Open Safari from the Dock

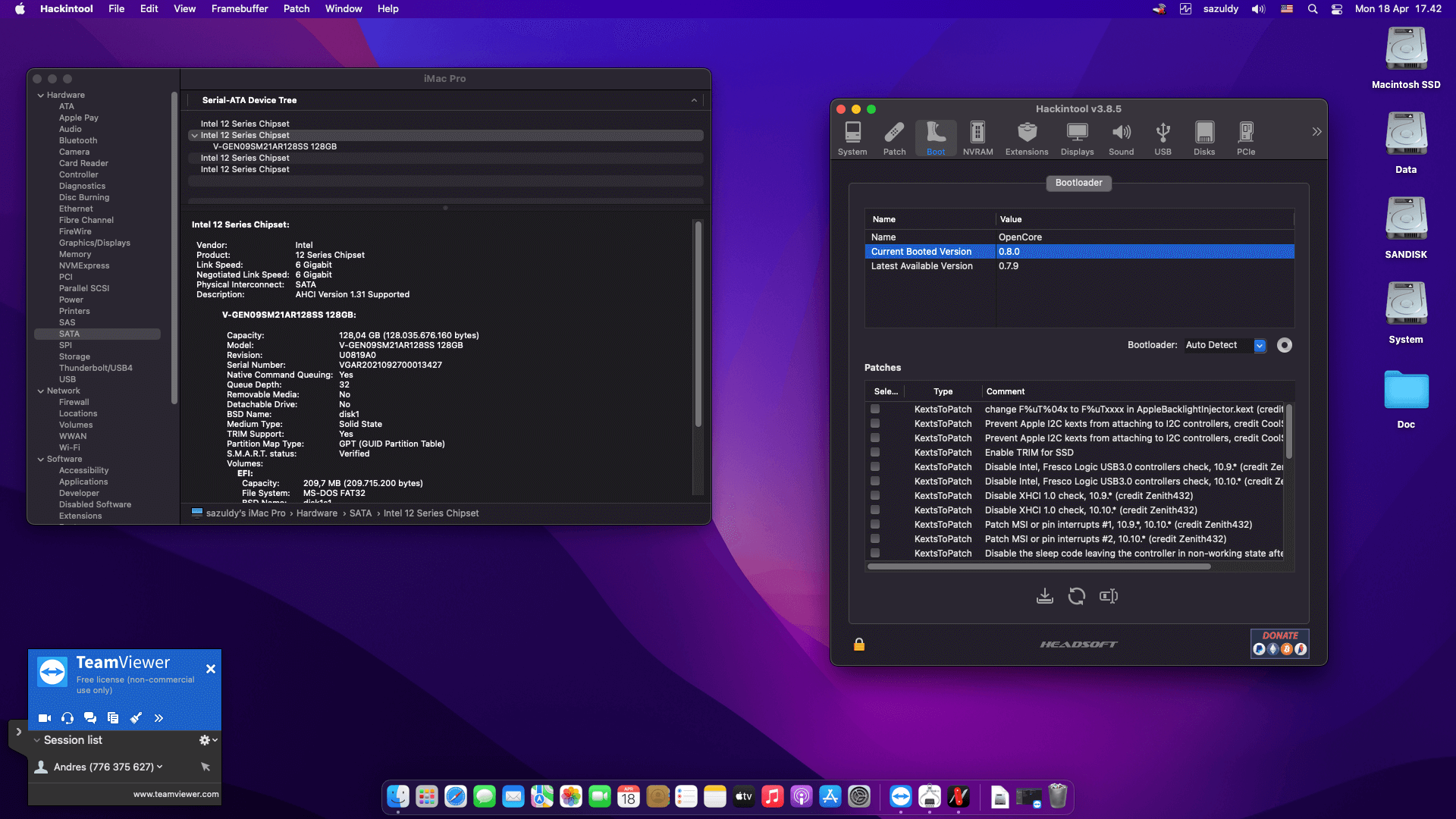click(456, 796)
